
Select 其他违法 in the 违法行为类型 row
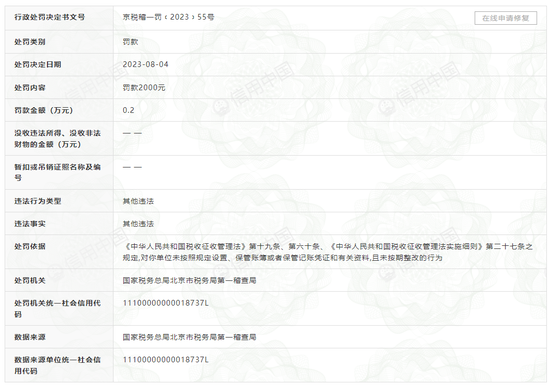pos(138,201)
